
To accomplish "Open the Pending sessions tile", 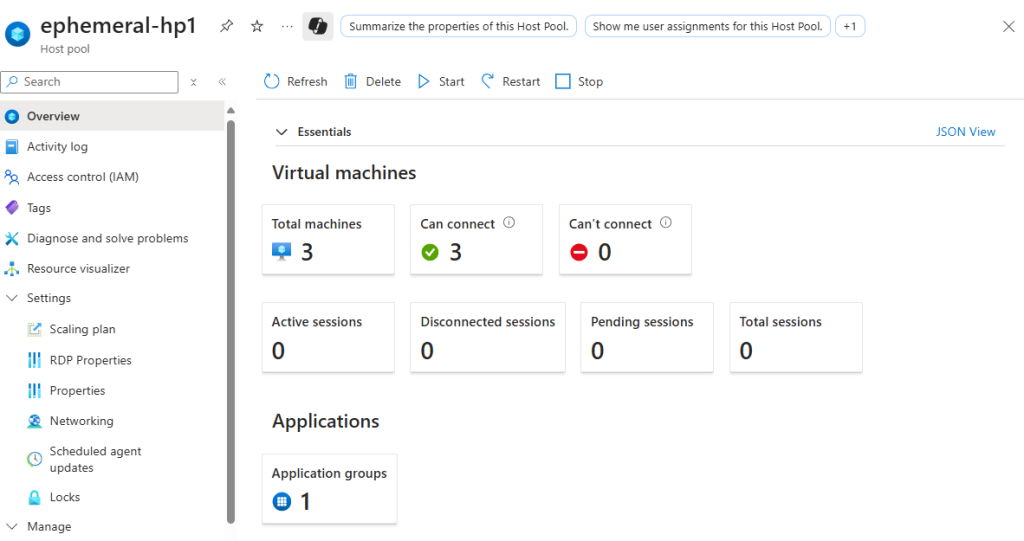I will [x=647, y=337].
